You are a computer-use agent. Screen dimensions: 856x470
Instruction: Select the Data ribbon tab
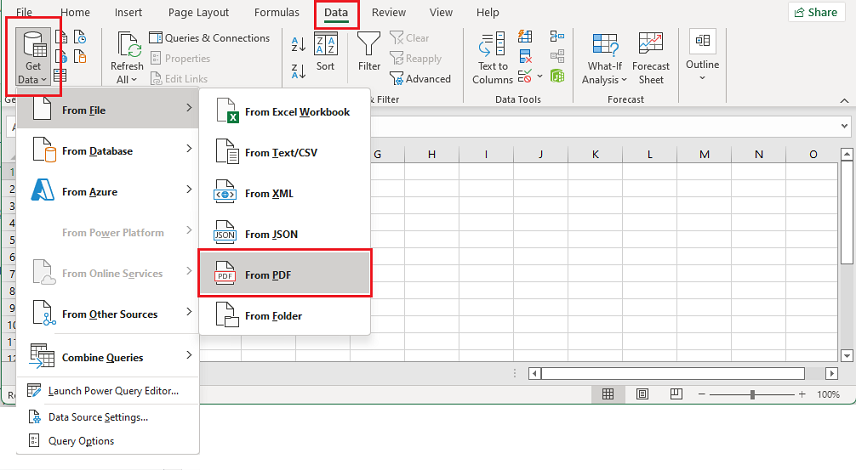pos(336,13)
